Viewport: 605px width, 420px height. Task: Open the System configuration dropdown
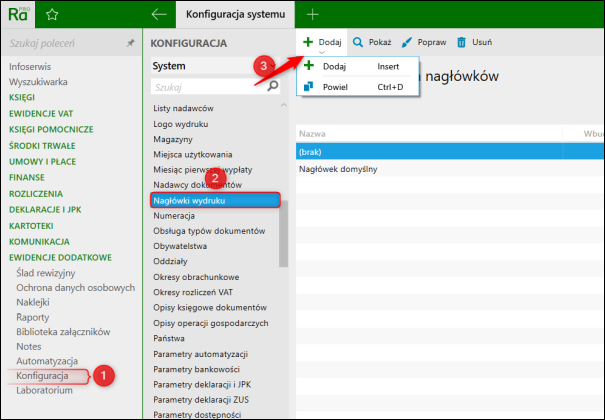(215, 66)
